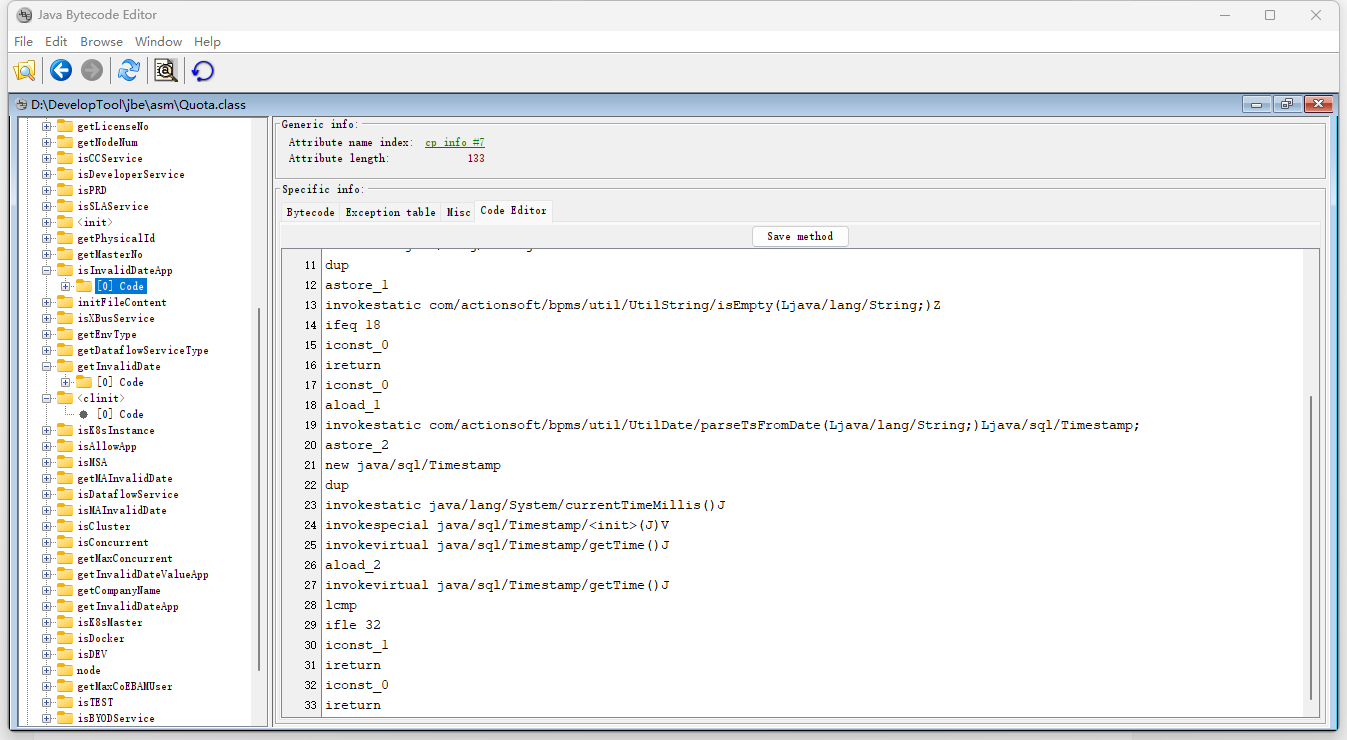Click the folder icon of isPRD

(65, 190)
